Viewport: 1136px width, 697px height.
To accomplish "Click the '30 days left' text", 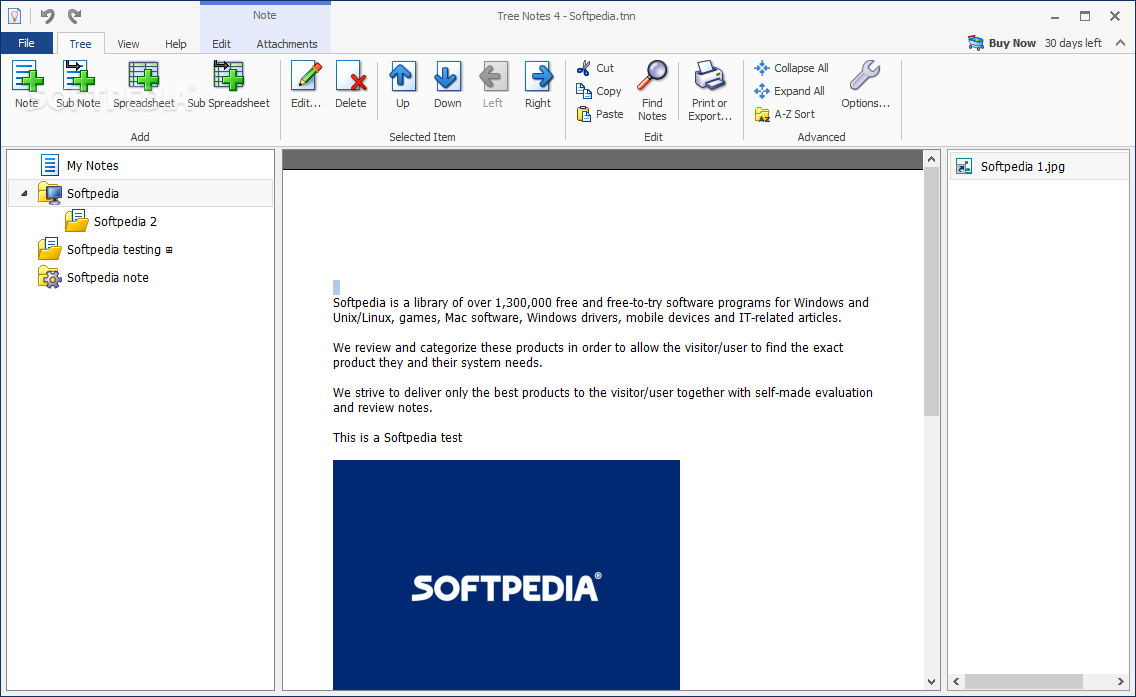I will 1073,43.
